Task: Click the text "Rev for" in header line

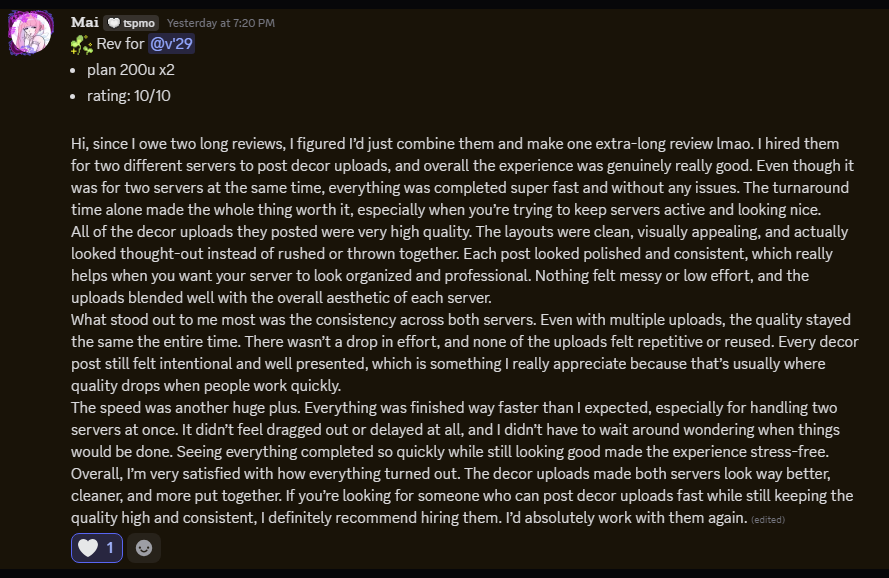Action: tap(121, 44)
